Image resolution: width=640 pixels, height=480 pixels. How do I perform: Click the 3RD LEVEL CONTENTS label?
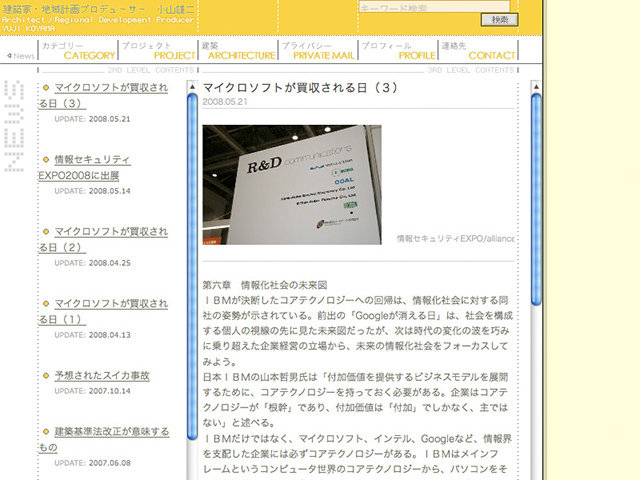click(x=471, y=70)
